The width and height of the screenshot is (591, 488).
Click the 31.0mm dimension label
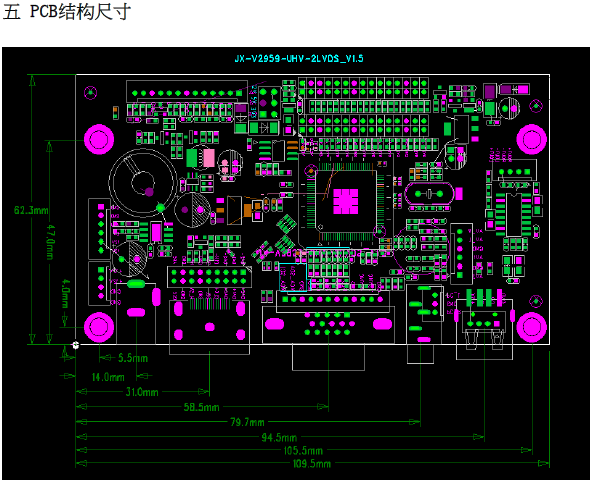coord(142,392)
